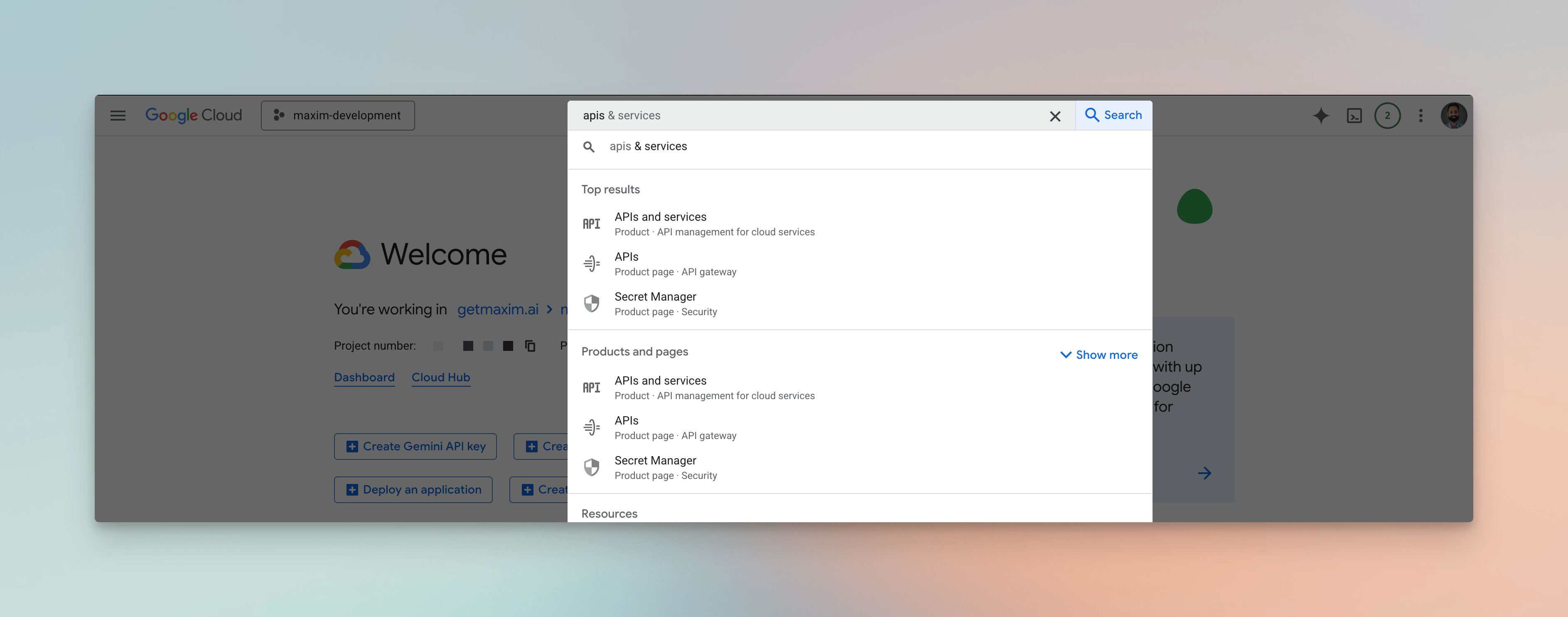Viewport: 1568px width, 617px height.
Task: Click the Top results section heading
Action: 610,190
